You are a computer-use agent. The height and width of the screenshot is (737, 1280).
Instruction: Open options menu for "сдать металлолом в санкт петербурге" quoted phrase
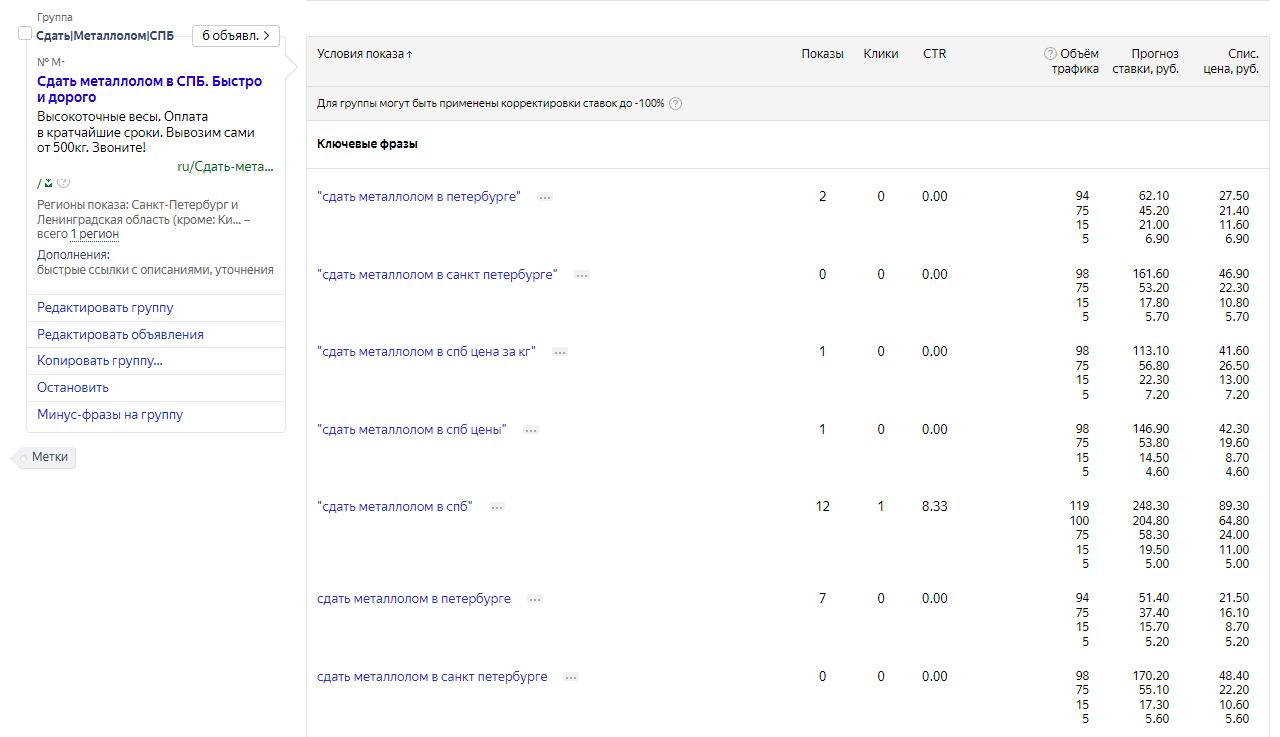tap(582, 275)
